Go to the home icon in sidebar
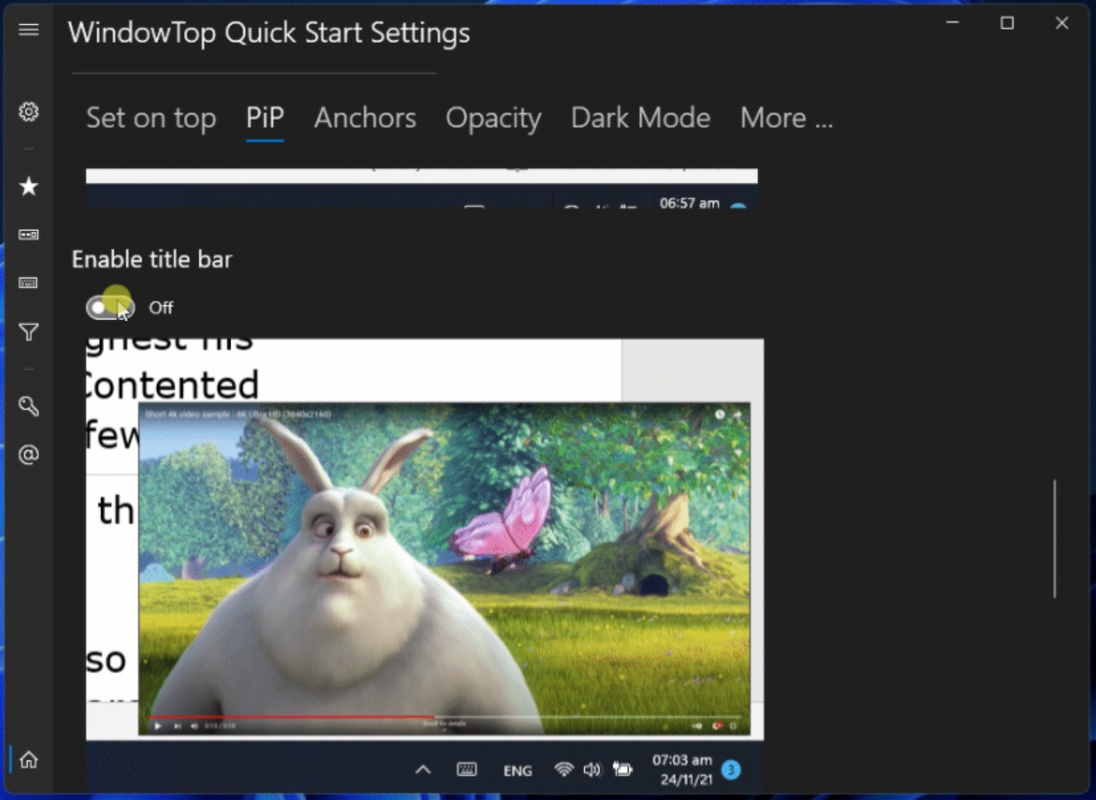This screenshot has height=800, width=1096. [29, 759]
